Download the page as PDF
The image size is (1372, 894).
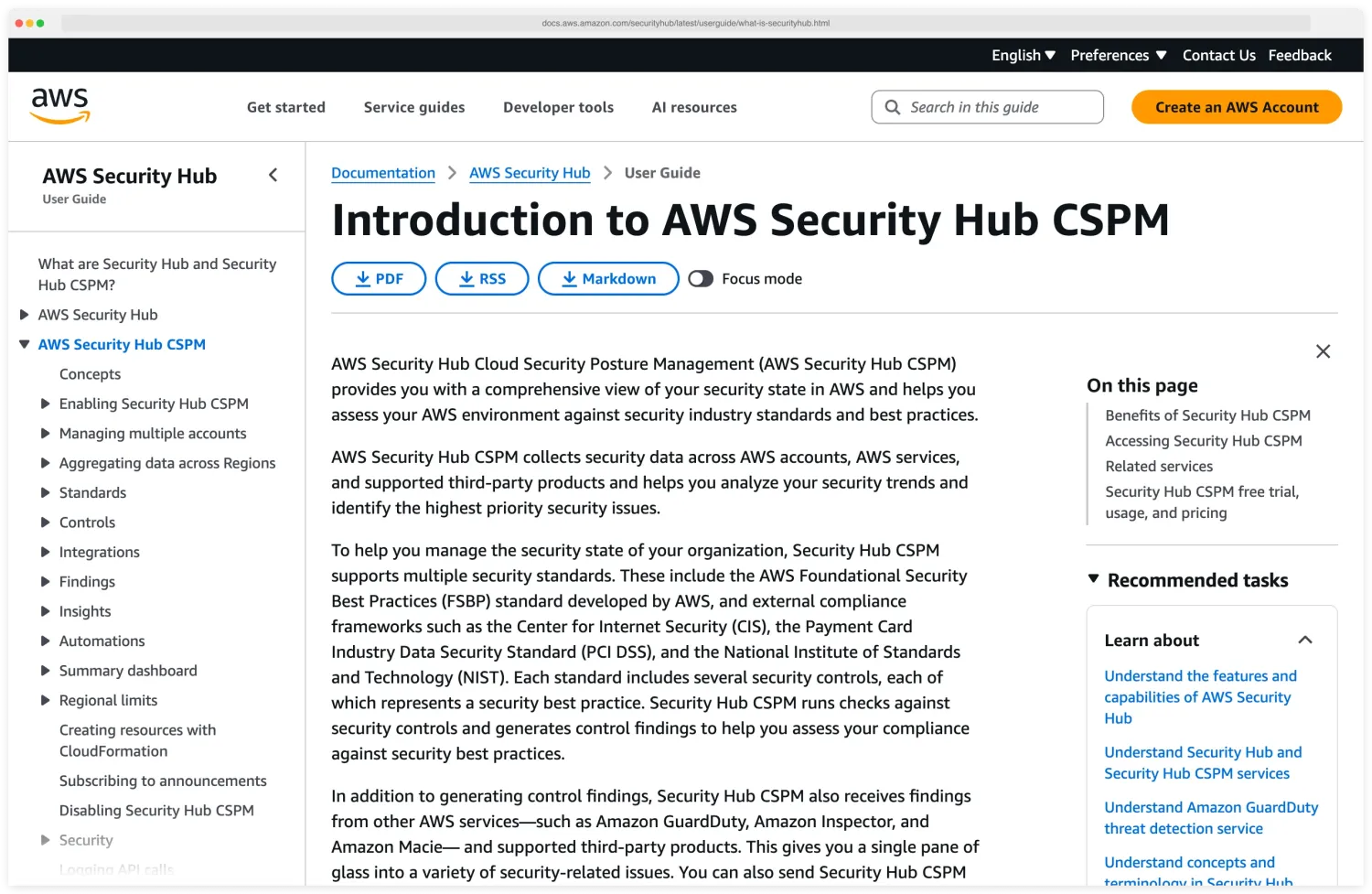[x=379, y=279]
